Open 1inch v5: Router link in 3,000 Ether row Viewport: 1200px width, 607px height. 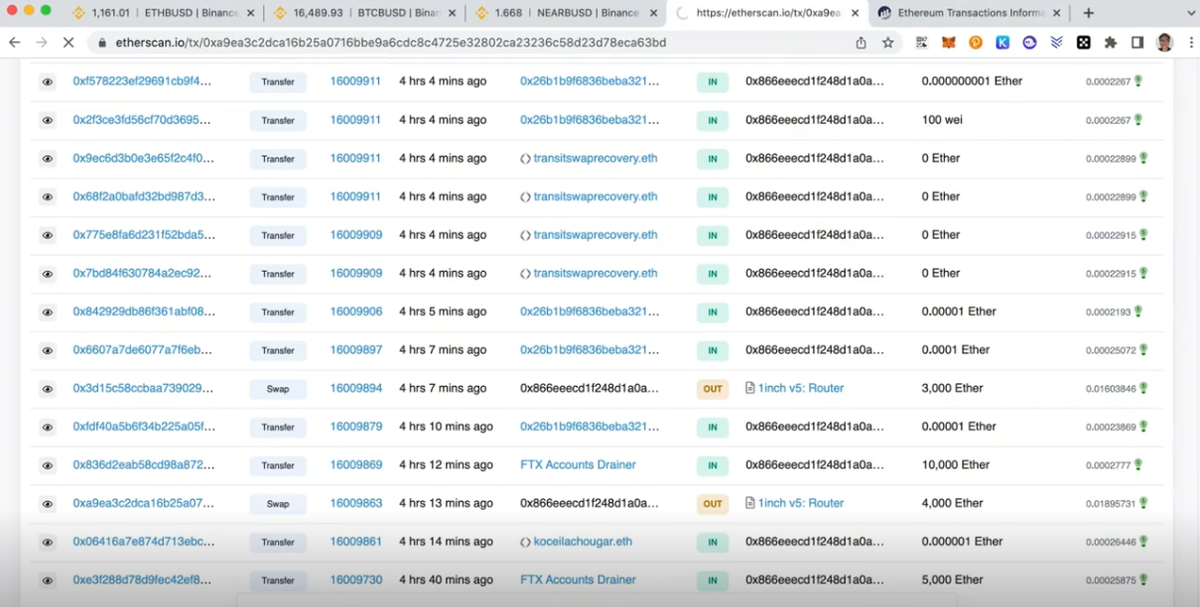tap(801, 388)
